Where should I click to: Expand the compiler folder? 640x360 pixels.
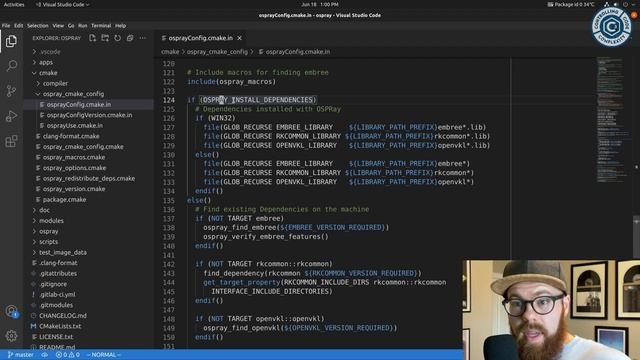(89, 83)
